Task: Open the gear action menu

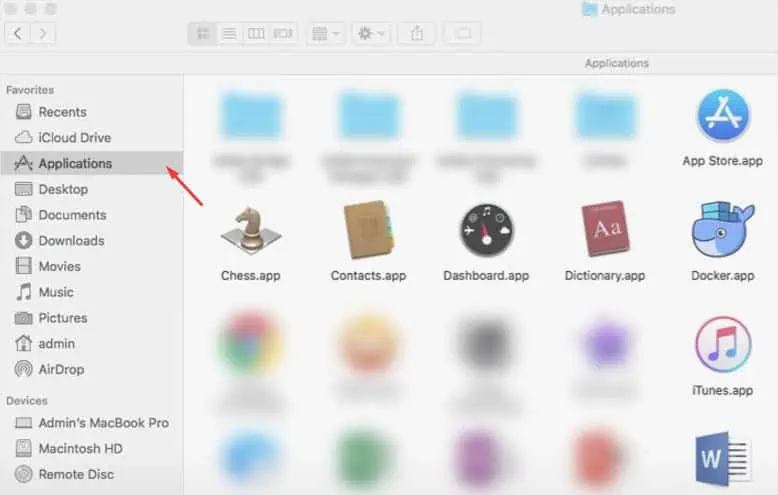Action: pyautogui.click(x=371, y=33)
